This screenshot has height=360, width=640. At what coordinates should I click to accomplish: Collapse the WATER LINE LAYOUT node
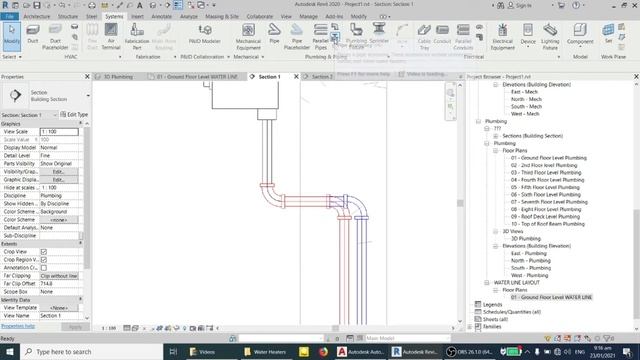coord(487,282)
